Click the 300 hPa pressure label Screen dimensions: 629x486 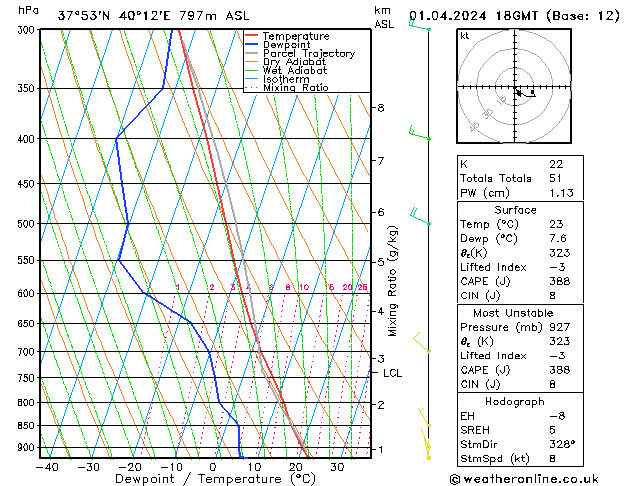point(28,30)
